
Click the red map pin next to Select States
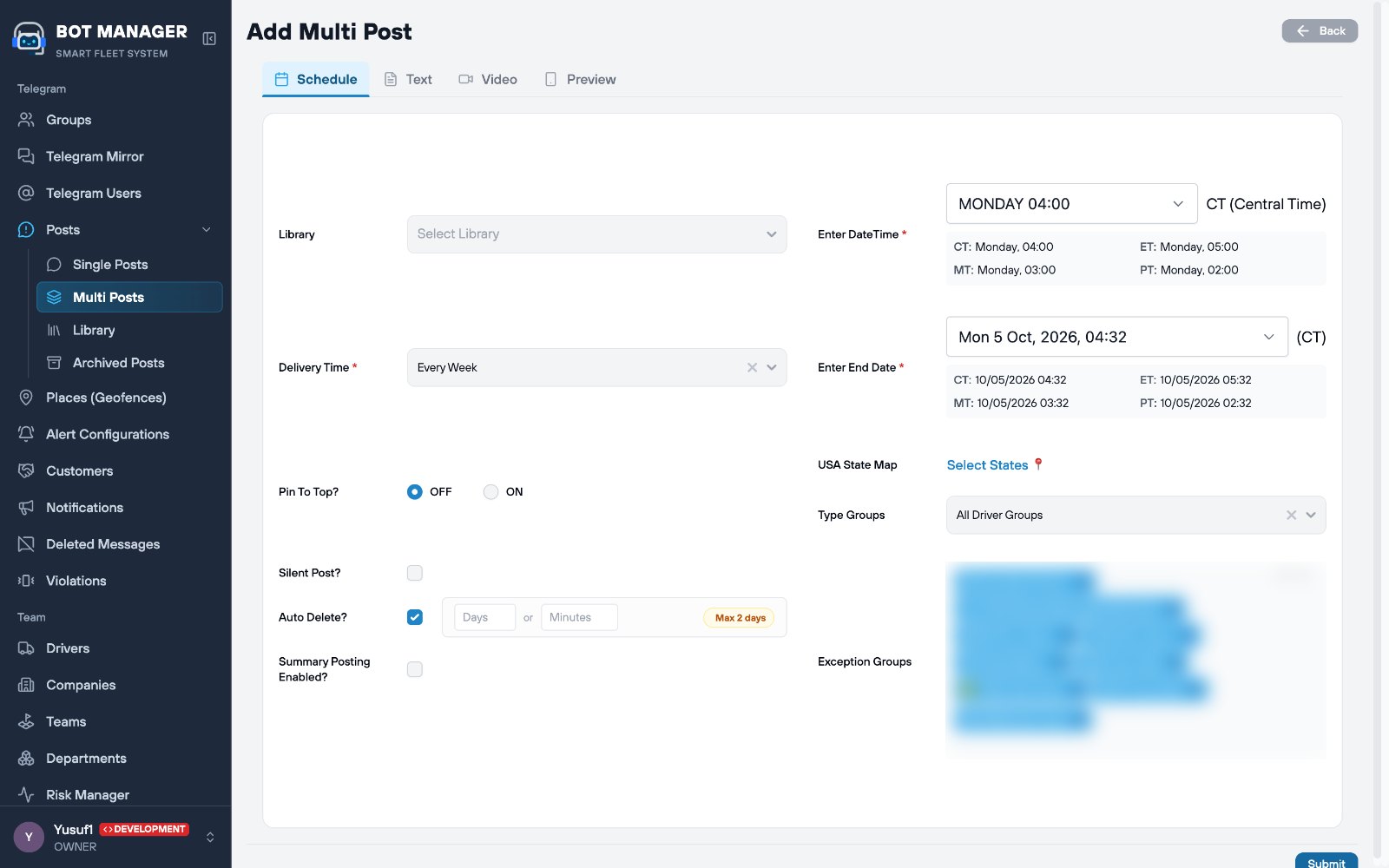click(x=1037, y=464)
